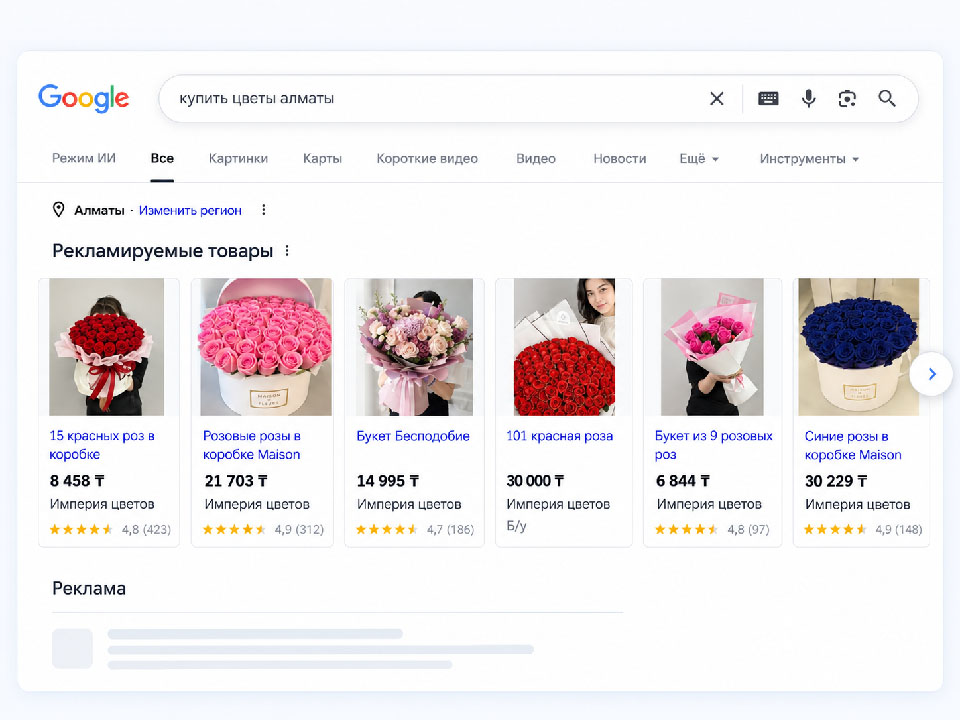Click the 4,8 (97) star rating
This screenshot has width=960, height=720.
click(712, 529)
